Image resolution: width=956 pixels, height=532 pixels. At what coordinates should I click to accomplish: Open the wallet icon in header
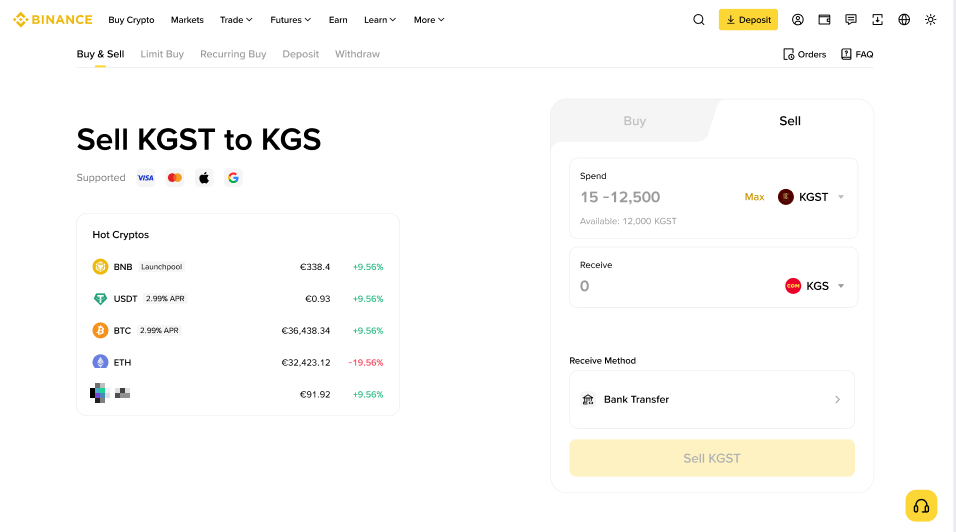coord(824,20)
